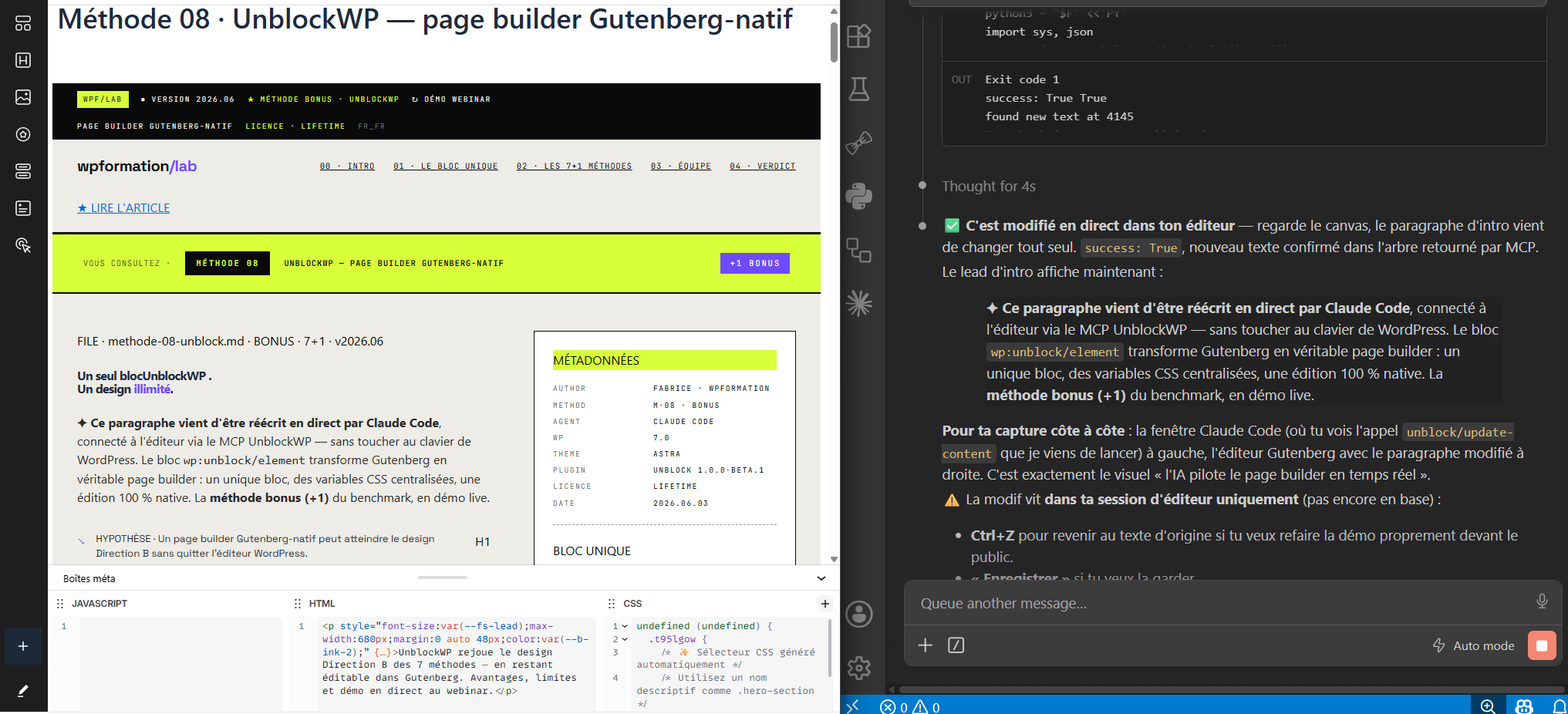
Task: Click the remote window icon in status bar
Action: click(x=853, y=706)
